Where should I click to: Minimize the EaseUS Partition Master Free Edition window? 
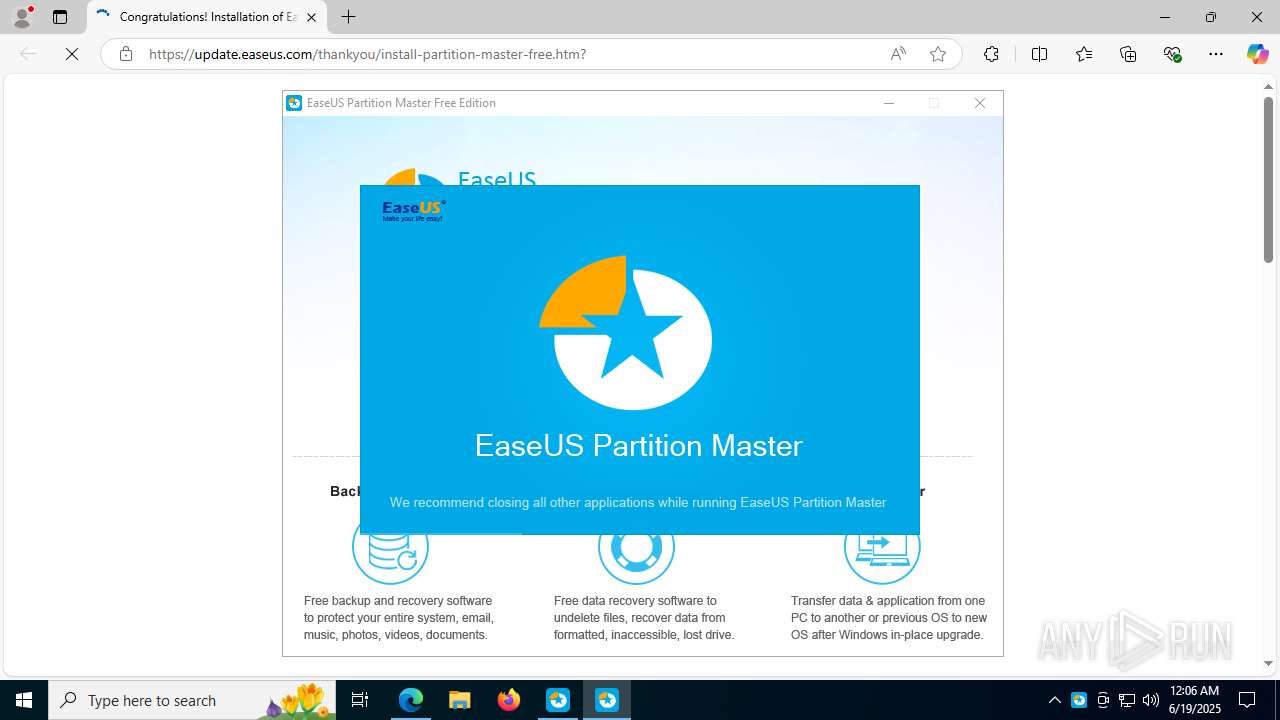pos(889,103)
